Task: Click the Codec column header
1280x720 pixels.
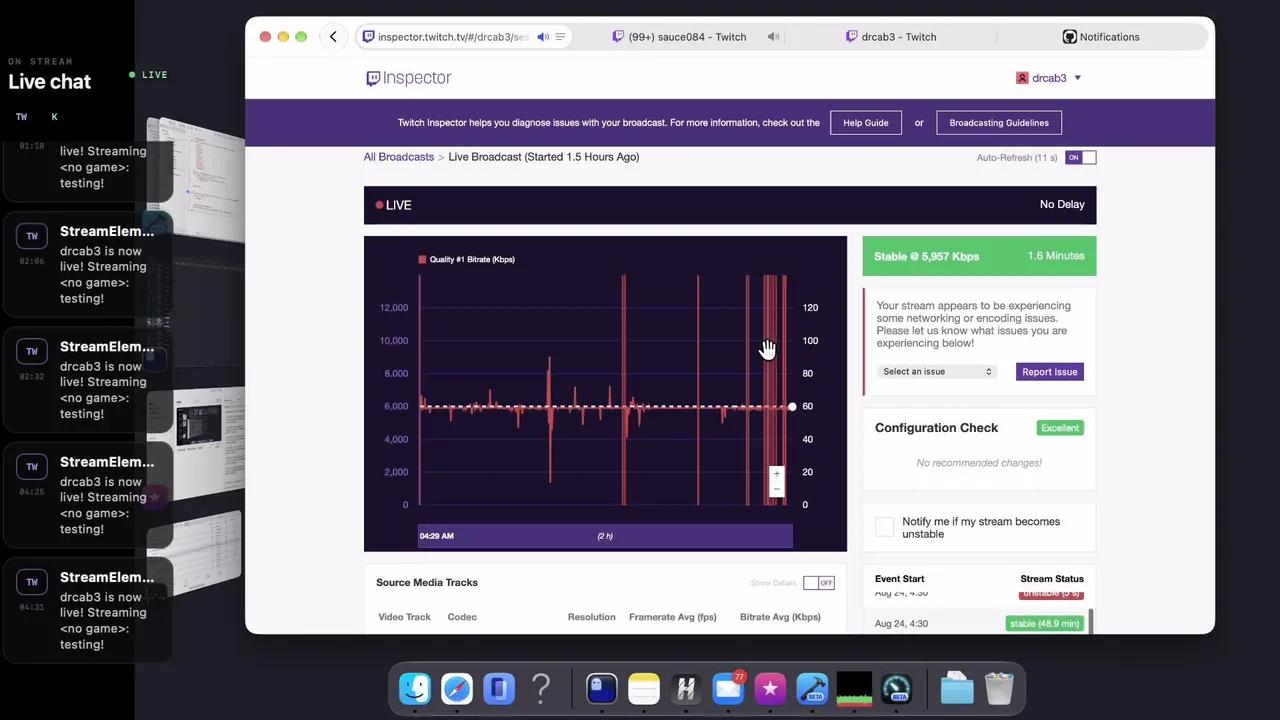Action: 462,617
